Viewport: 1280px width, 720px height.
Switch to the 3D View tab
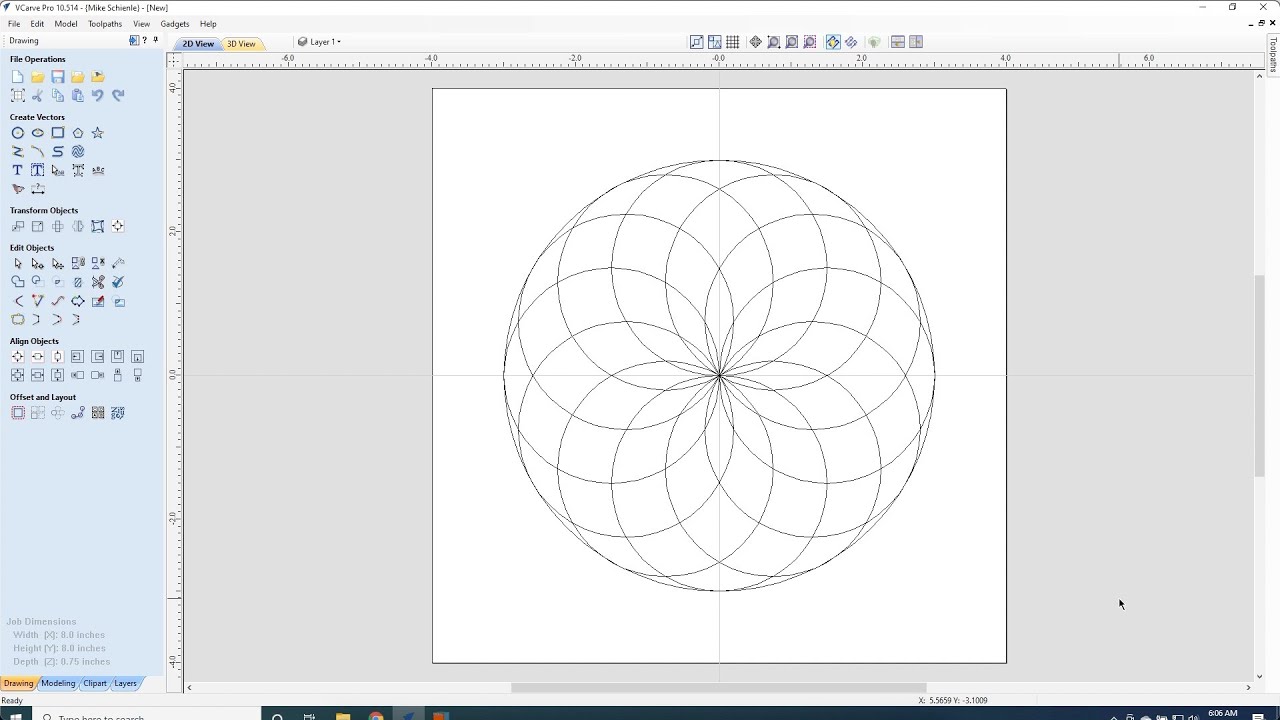pyautogui.click(x=241, y=44)
